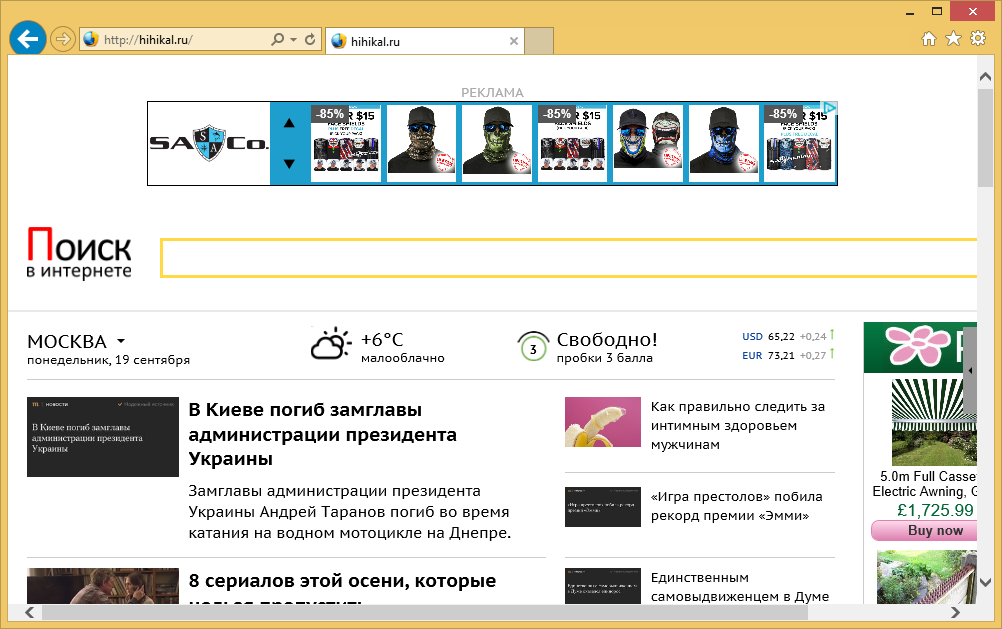Open headline about Kiev presidential administration deputy
This screenshot has width=1002, height=629.
322,434
